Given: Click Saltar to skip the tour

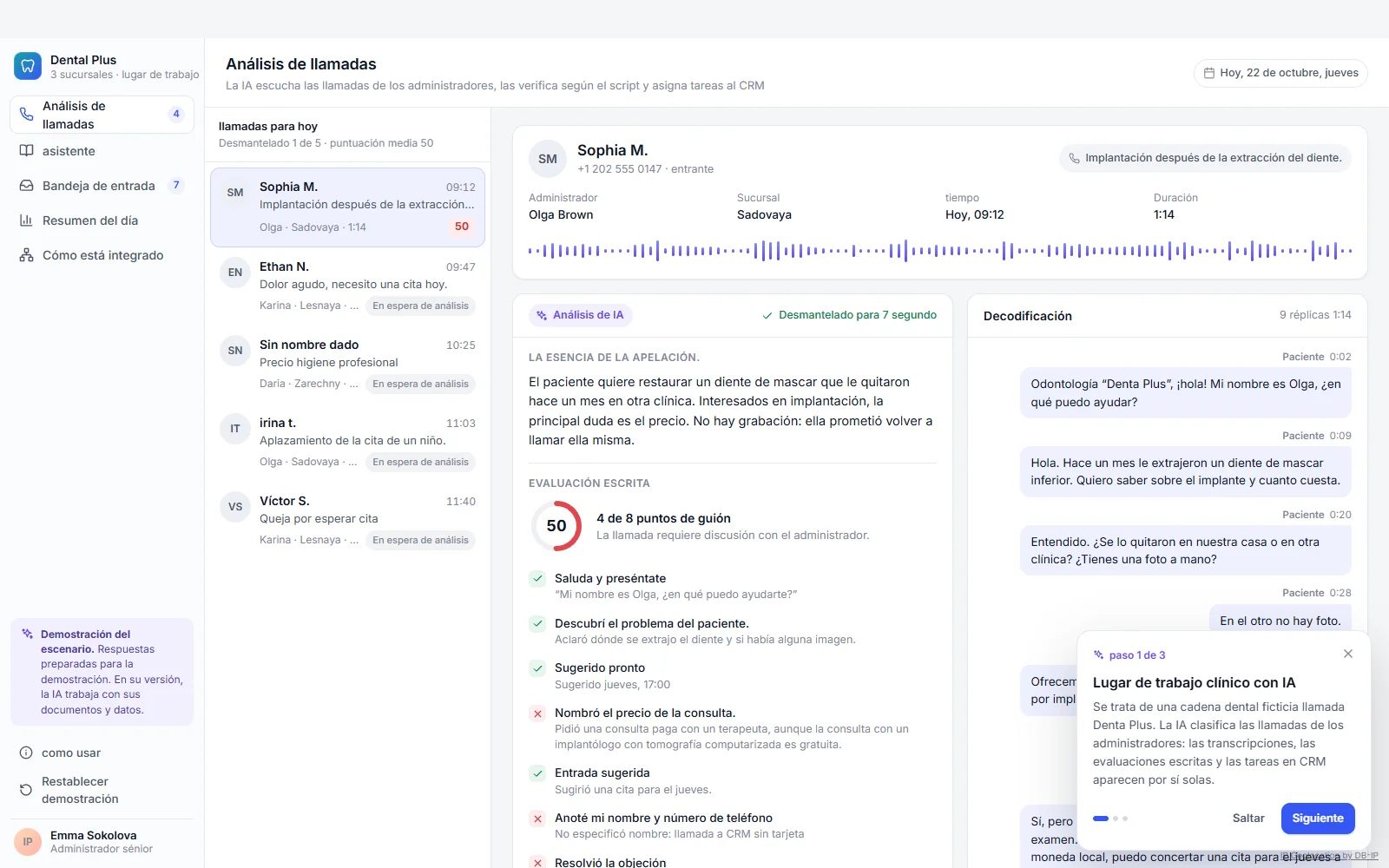Looking at the screenshot, I should (1248, 819).
